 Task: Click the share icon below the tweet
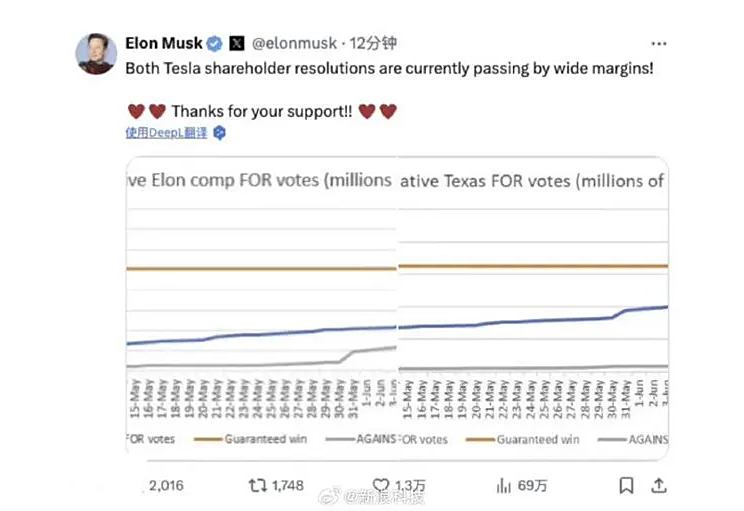(x=658, y=485)
